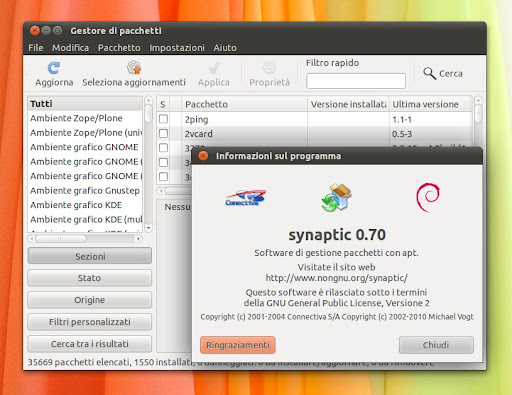Click the Proprietà gear icon
Image resolution: width=512 pixels, height=395 pixels.
point(269,67)
